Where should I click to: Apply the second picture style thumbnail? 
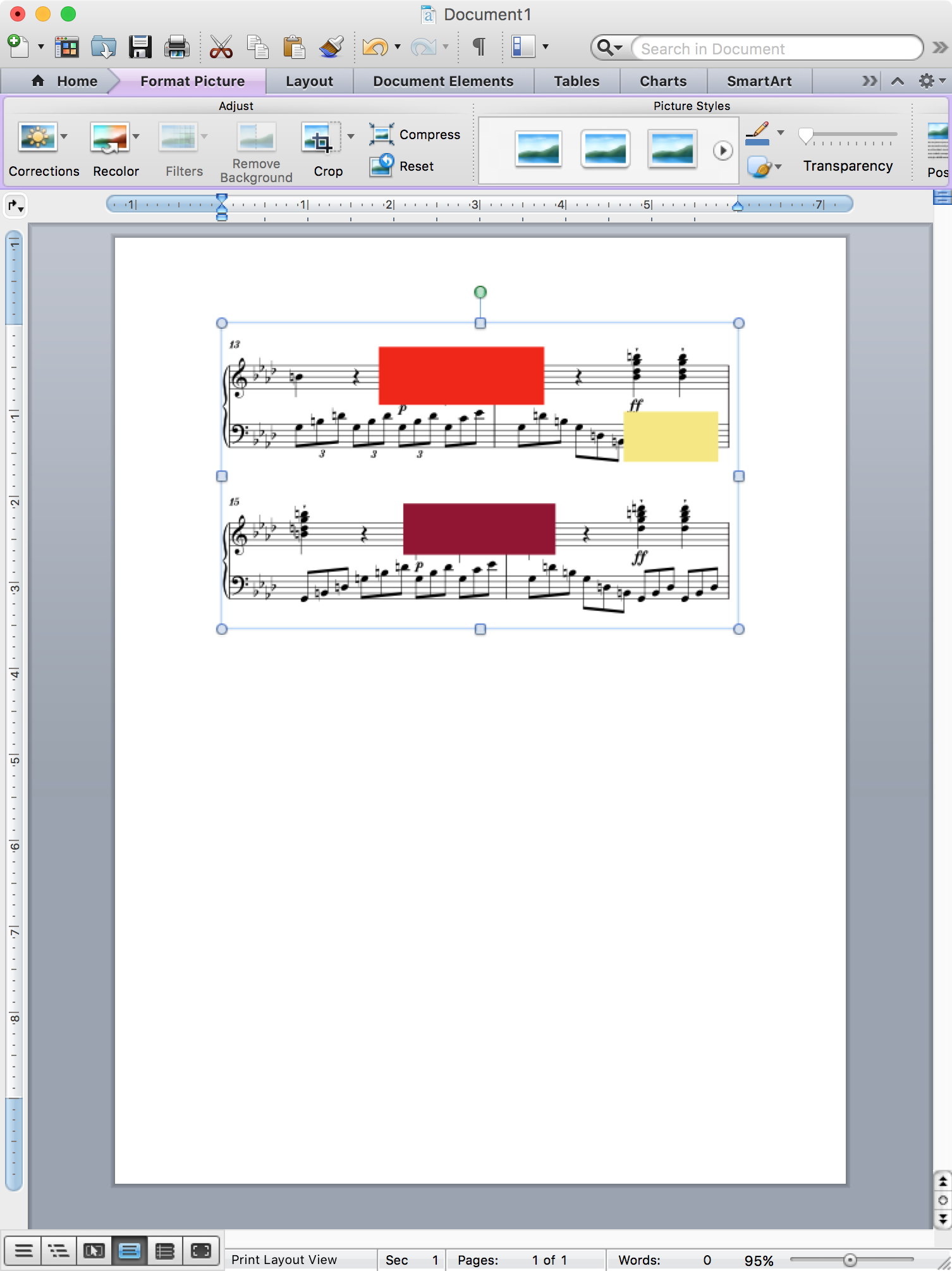pos(605,149)
